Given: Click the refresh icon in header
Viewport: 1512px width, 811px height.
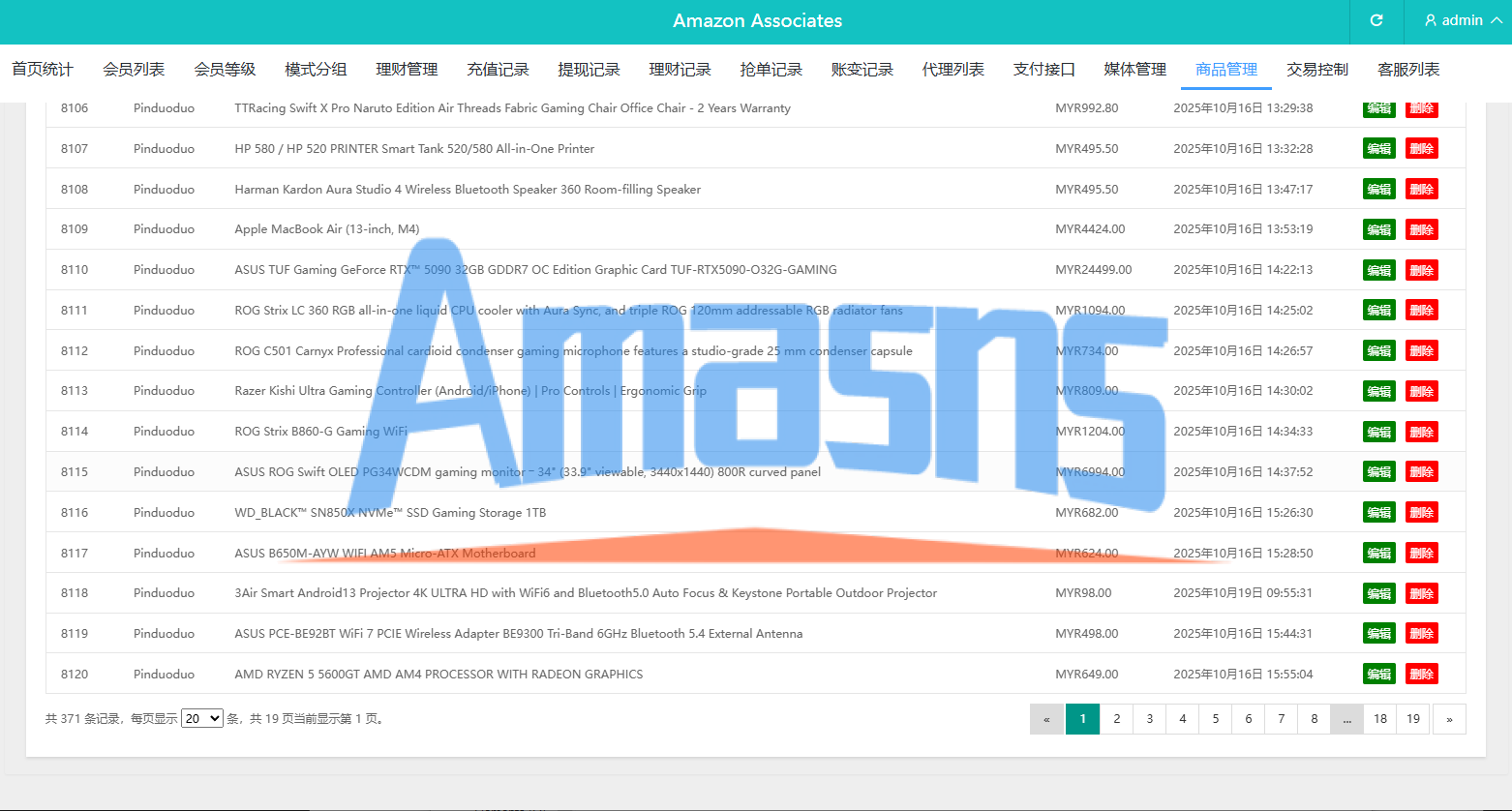Looking at the screenshot, I should coord(1376,20).
